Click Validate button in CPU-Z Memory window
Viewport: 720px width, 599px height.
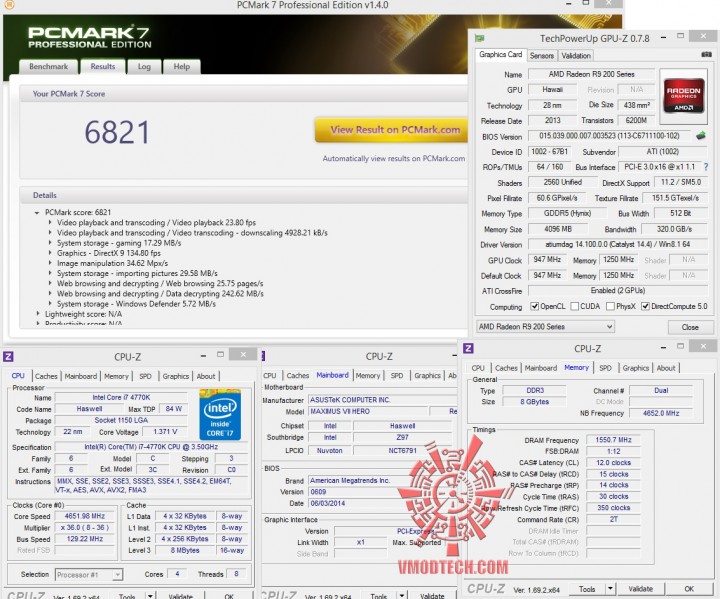point(640,588)
